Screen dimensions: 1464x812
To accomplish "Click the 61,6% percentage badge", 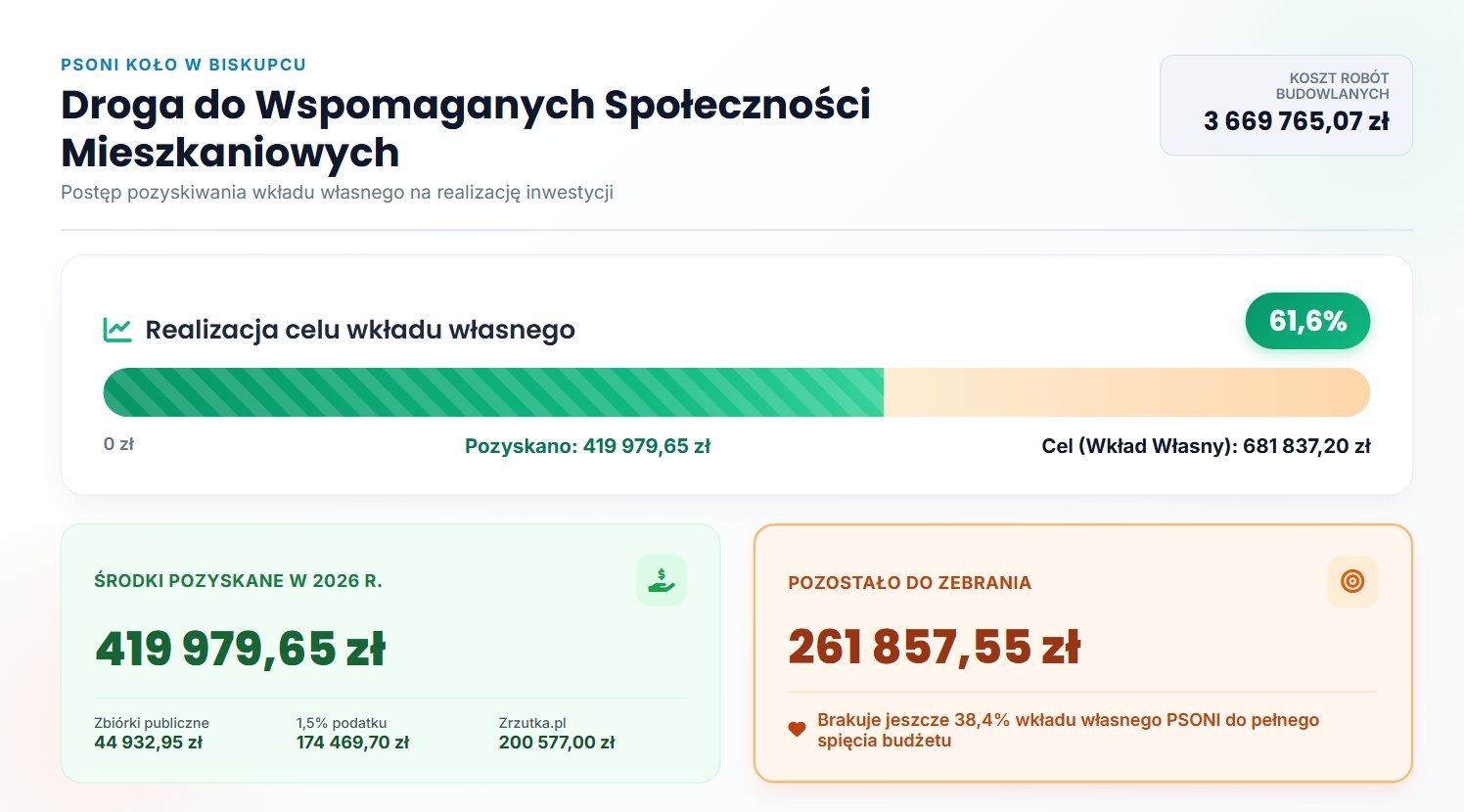I will pos(1307,320).
